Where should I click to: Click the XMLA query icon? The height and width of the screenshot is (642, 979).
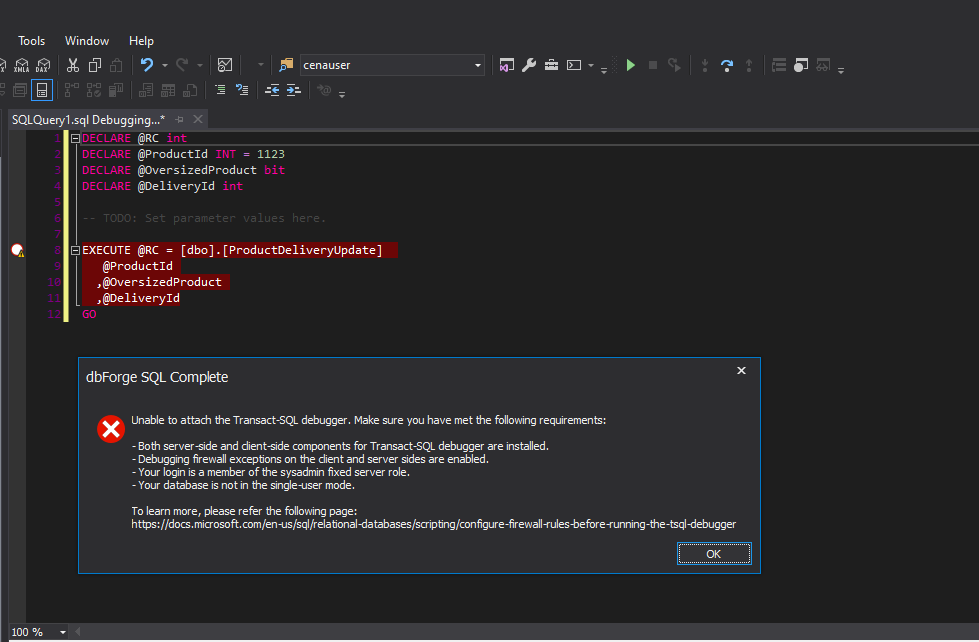(x=20, y=65)
